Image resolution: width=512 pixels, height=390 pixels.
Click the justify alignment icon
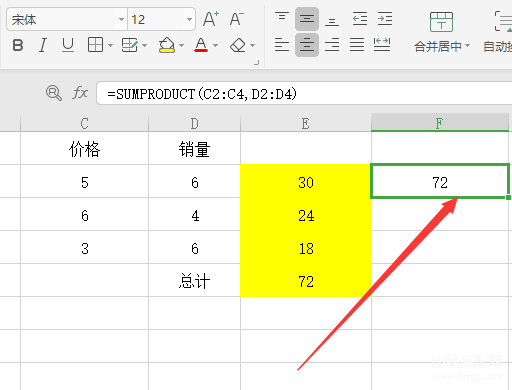357,45
